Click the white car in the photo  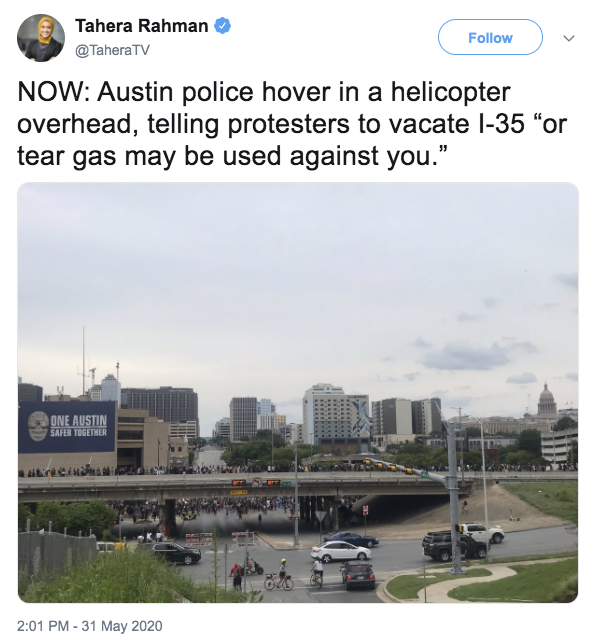pos(341,551)
